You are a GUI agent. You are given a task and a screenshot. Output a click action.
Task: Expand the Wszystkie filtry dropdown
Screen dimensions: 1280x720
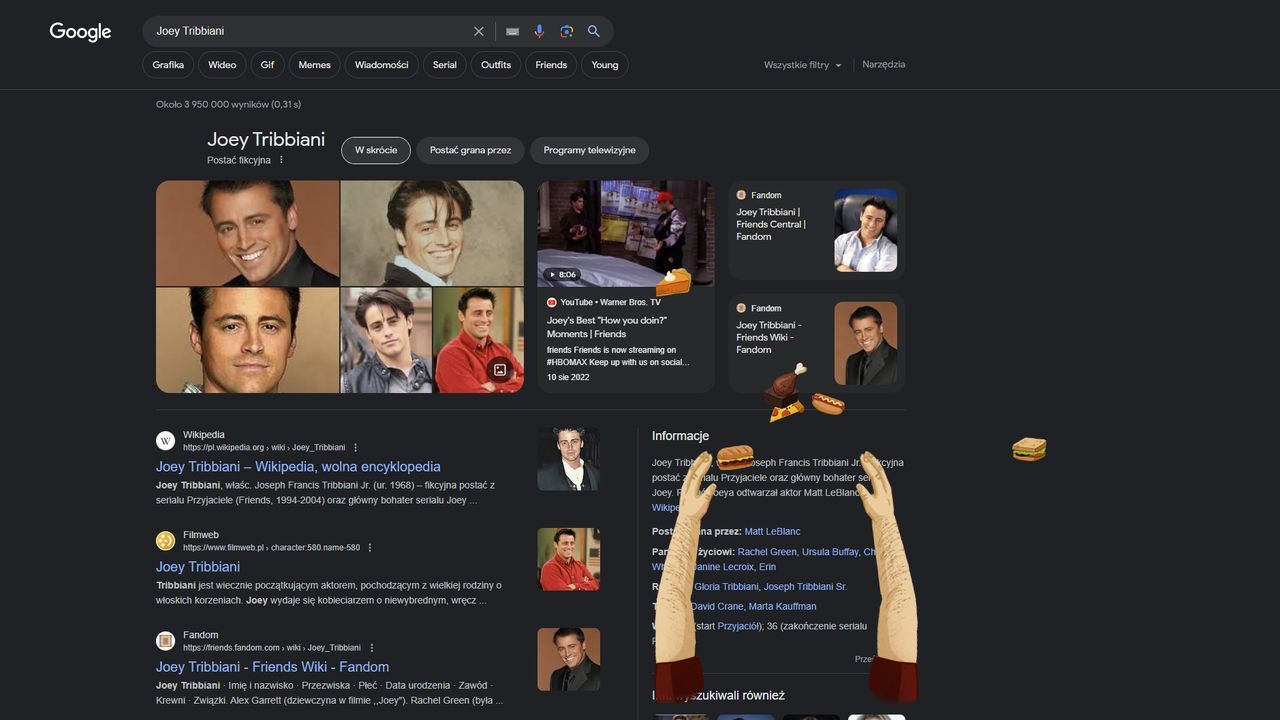coord(803,65)
